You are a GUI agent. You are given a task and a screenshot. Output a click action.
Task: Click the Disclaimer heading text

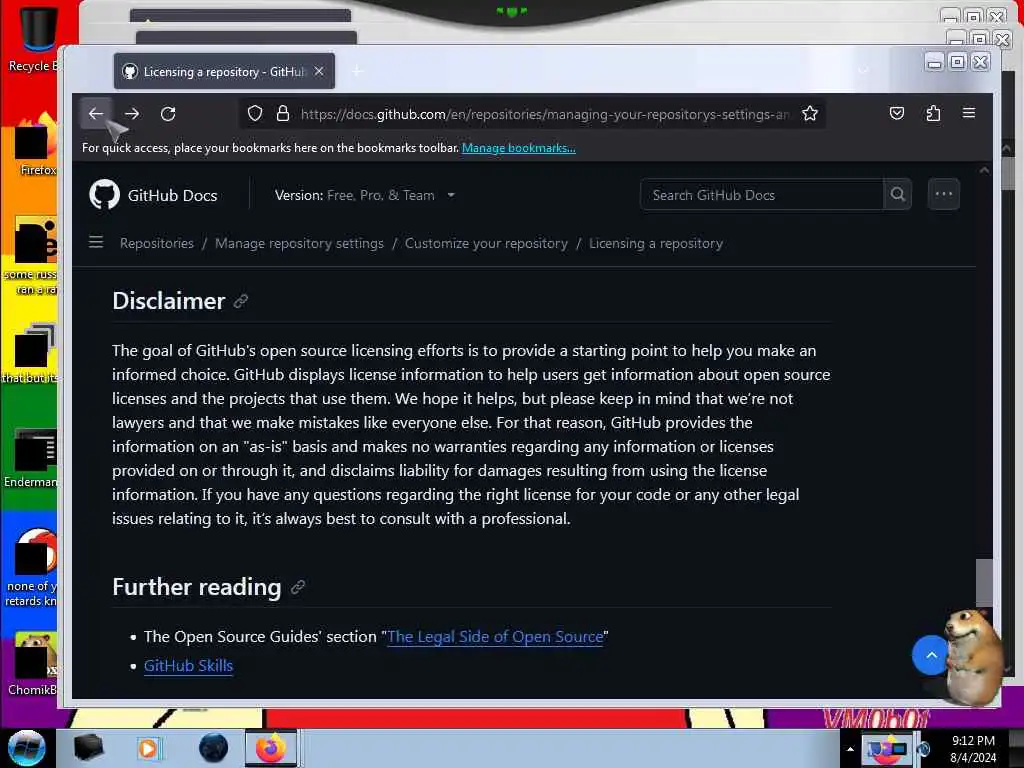pos(168,301)
